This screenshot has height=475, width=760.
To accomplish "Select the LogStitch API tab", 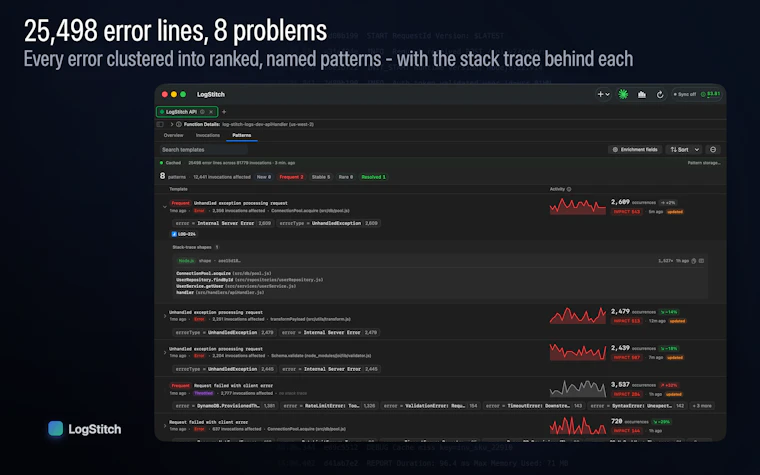I will point(187,112).
